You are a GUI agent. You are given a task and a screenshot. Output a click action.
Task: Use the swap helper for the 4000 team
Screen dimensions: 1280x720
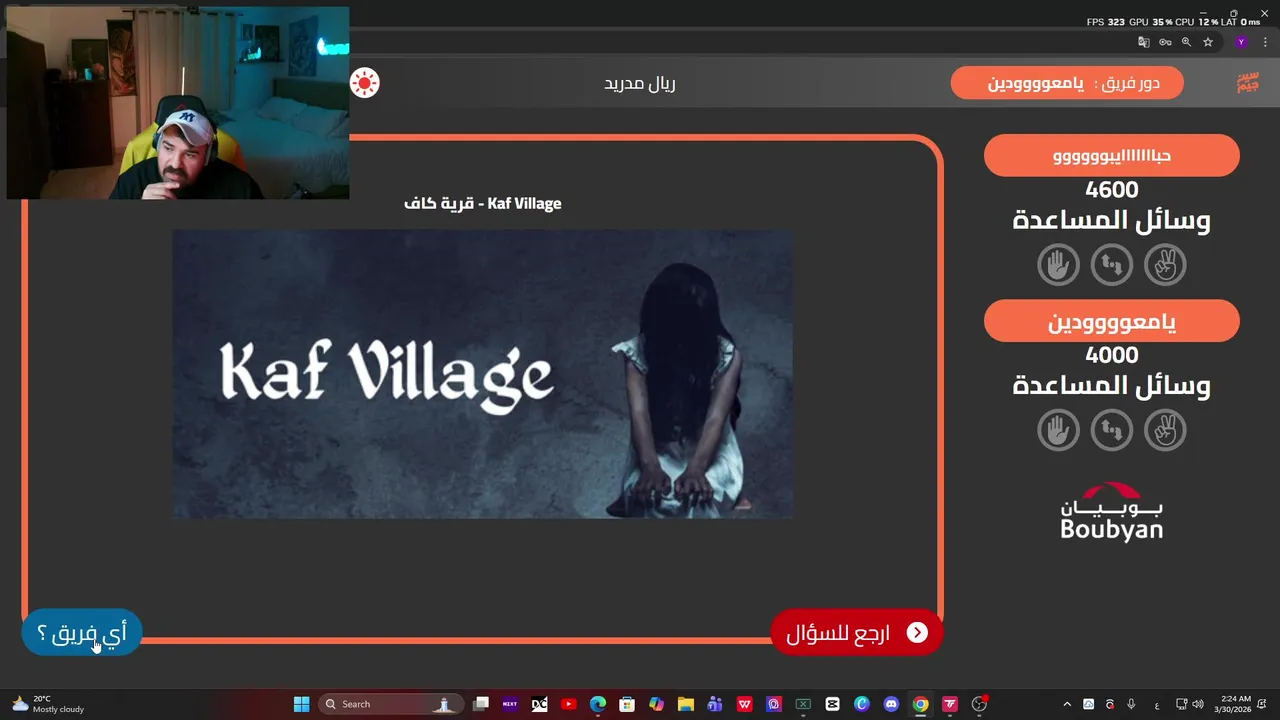point(1112,431)
